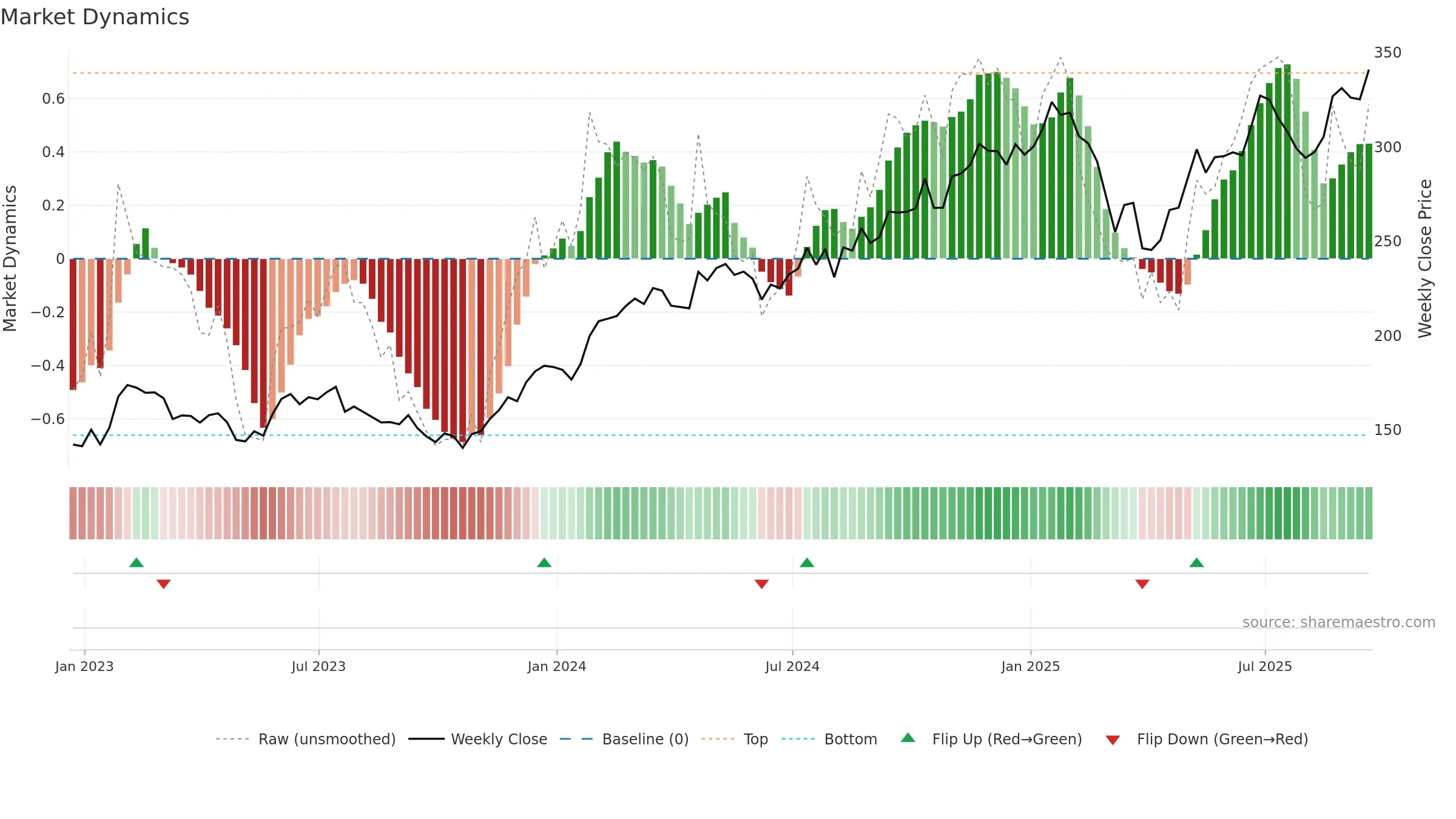Image resolution: width=1456 pixels, height=819 pixels.
Task: Click the Market Dynamics y-axis title
Action: point(10,258)
